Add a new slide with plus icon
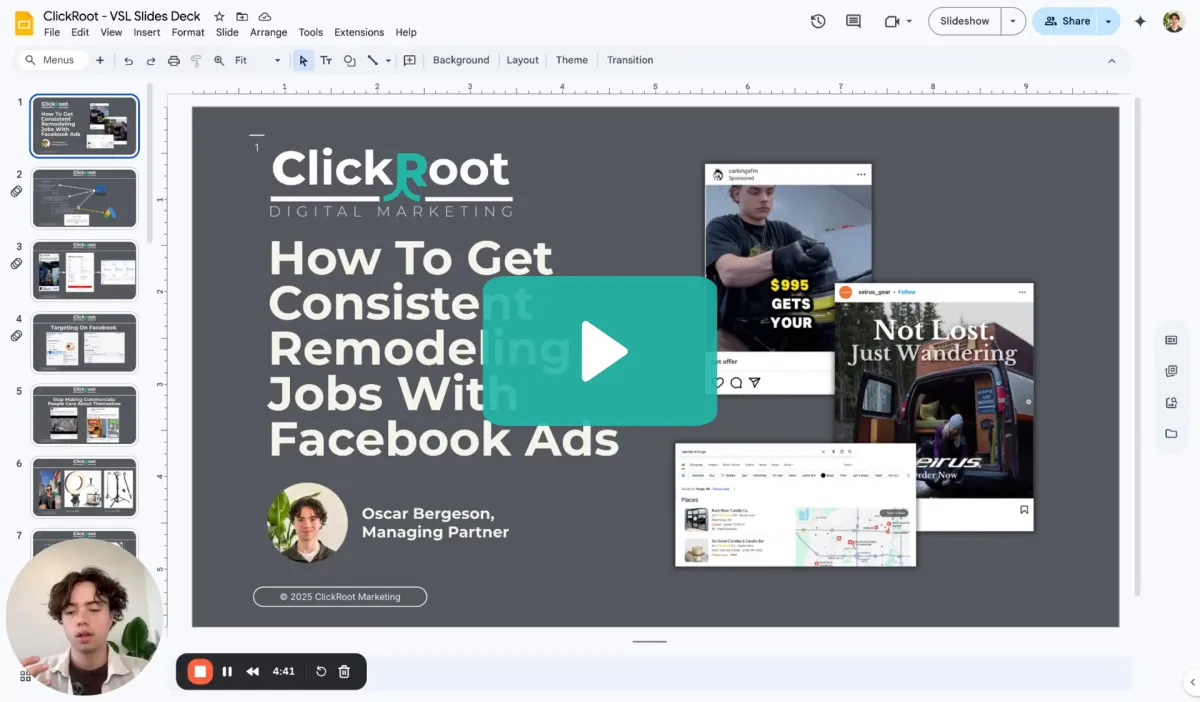 (x=100, y=60)
